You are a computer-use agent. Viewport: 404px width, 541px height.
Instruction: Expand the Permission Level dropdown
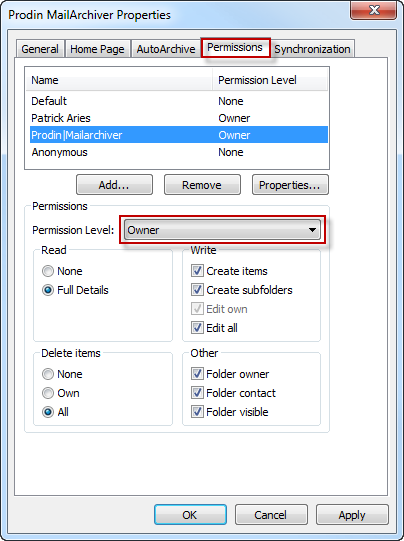[x=222, y=230]
